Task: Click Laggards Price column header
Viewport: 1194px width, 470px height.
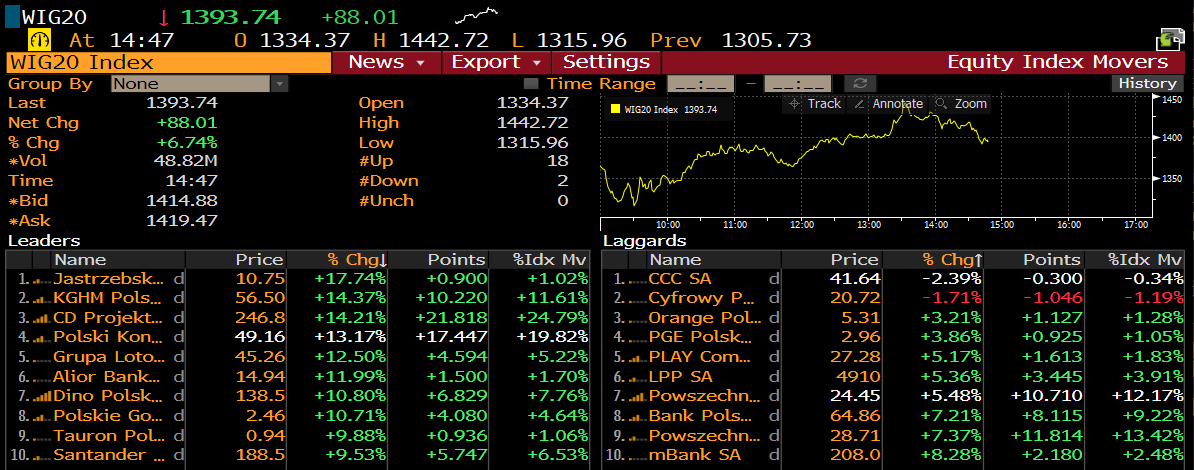Action: point(831,260)
